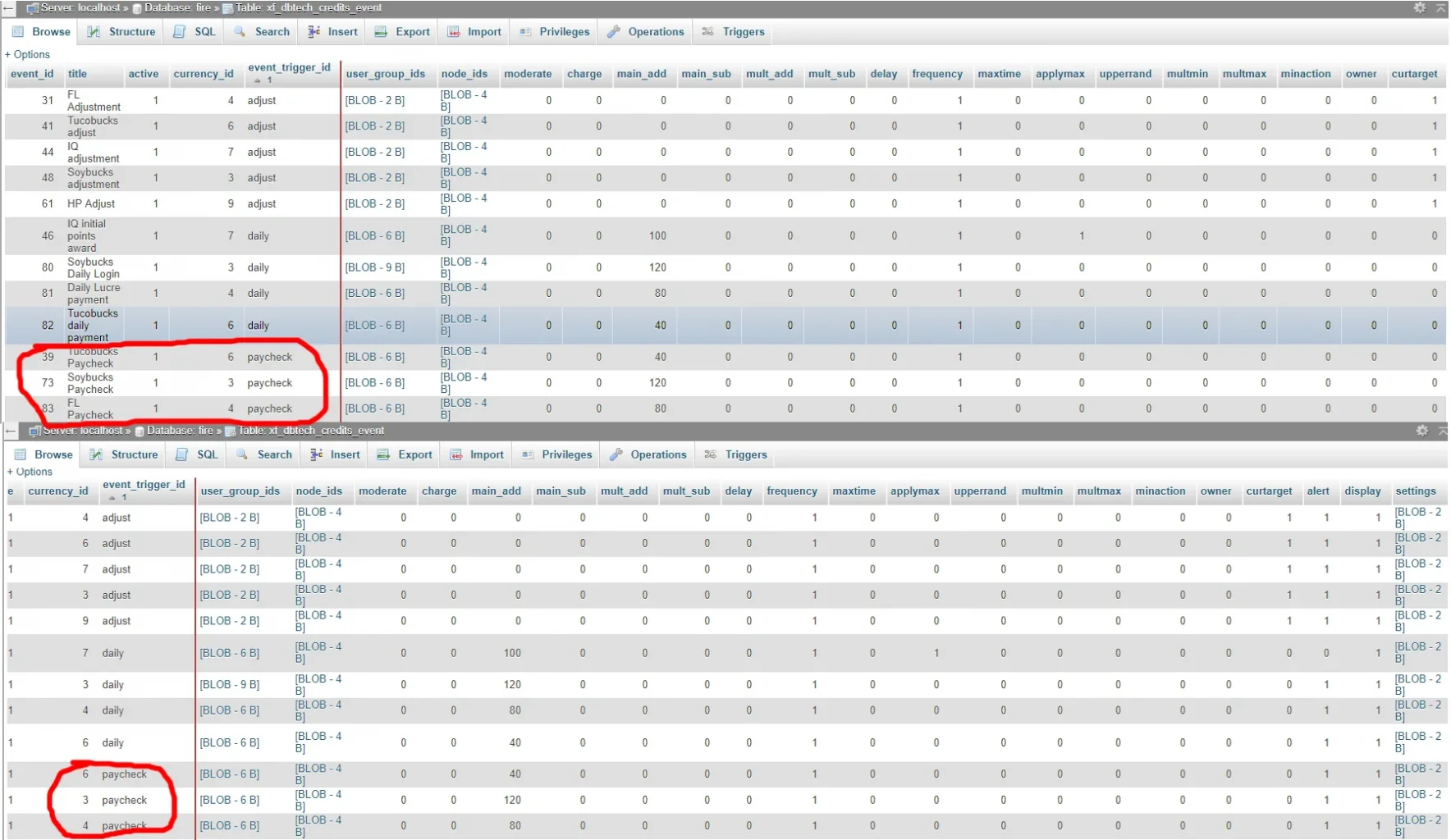Sort by currency_id header in top panel
Image resolution: width=1451 pixels, height=840 pixels.
[x=204, y=74]
